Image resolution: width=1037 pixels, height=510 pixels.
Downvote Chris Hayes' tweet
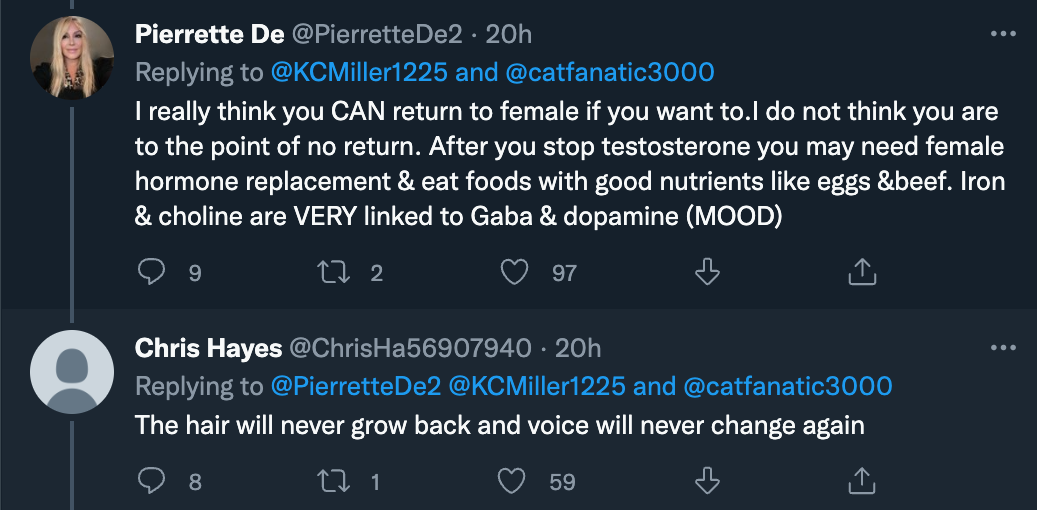[707, 481]
